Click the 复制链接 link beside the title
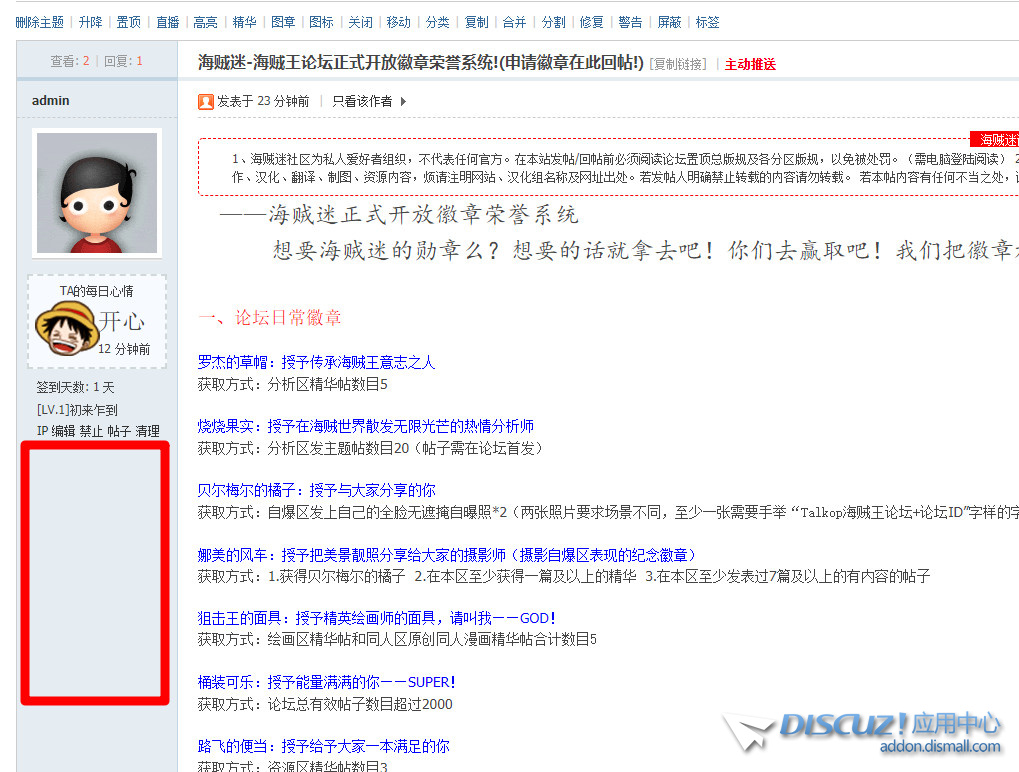The width and height of the screenshot is (1019, 772). coord(678,64)
